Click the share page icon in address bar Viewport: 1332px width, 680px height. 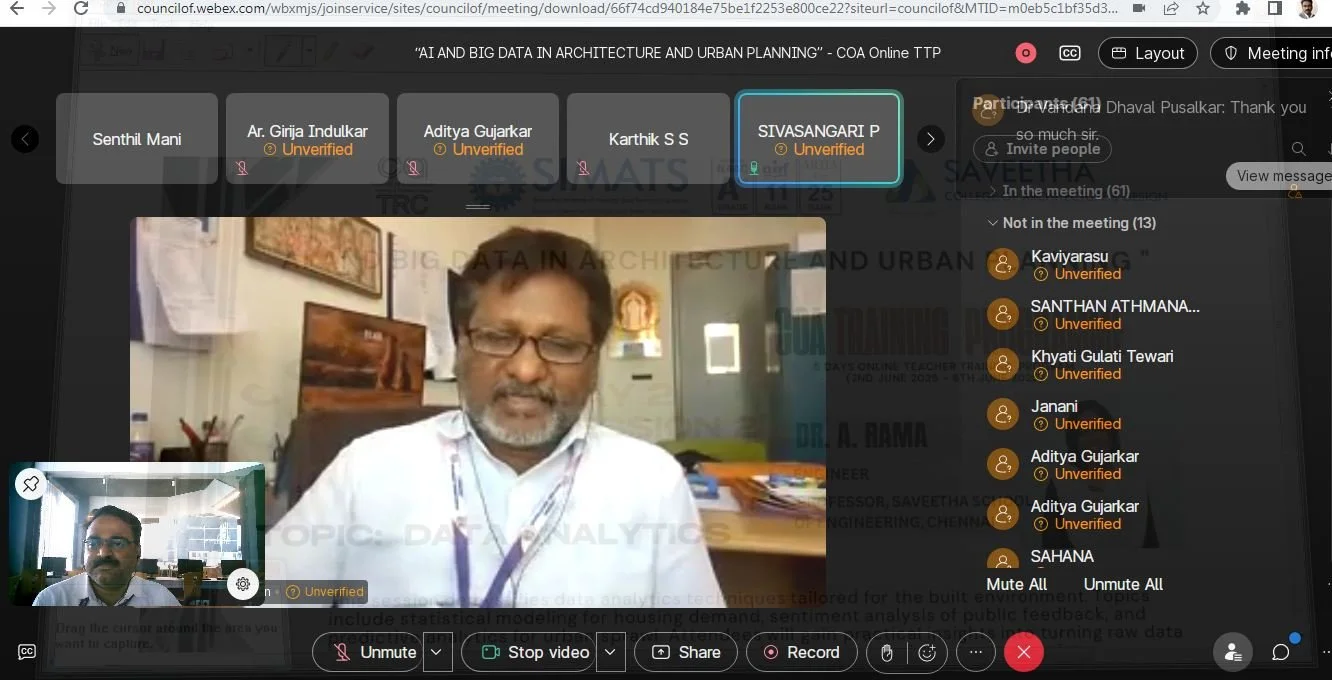(x=1171, y=8)
